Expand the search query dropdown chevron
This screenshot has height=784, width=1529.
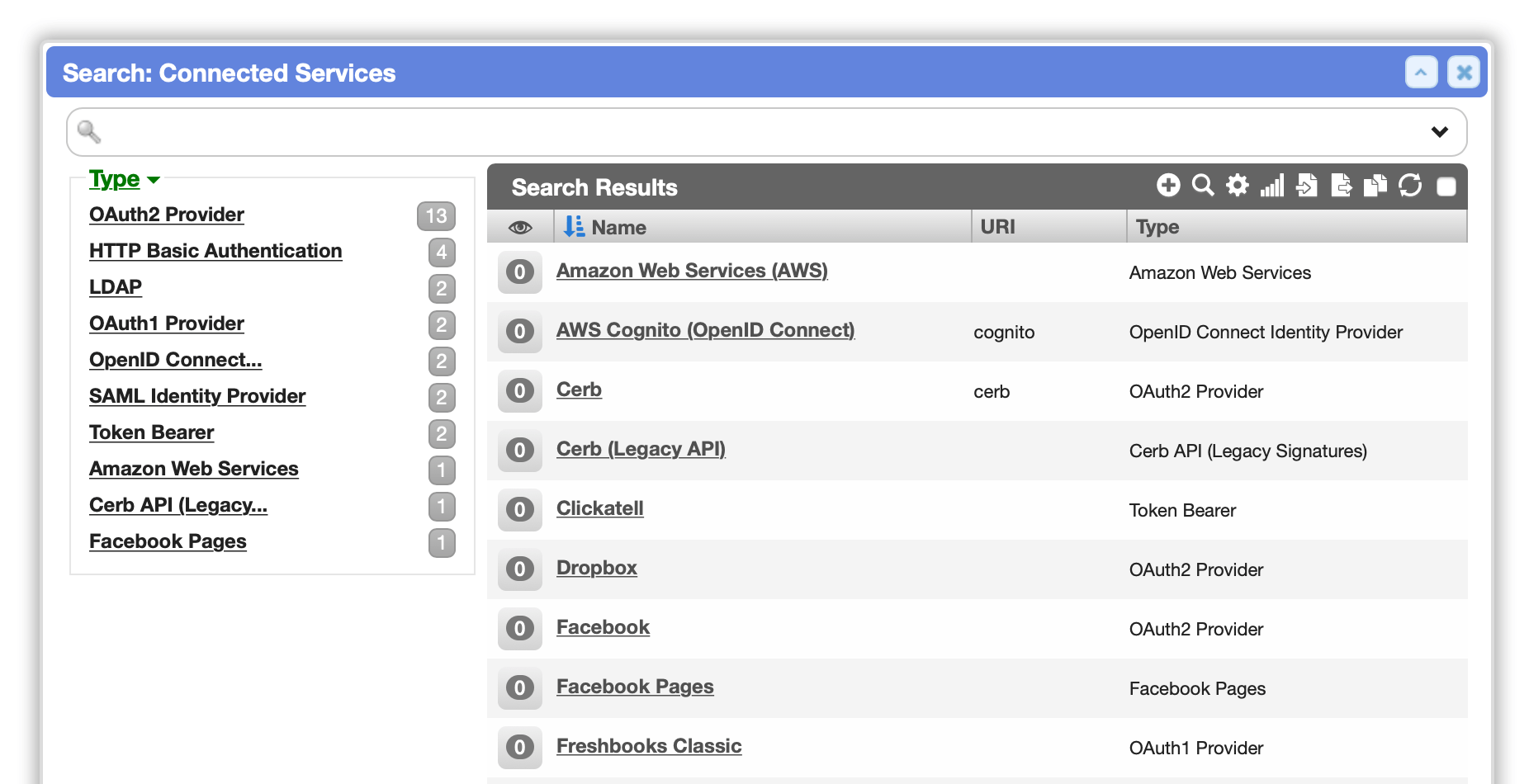click(1440, 132)
